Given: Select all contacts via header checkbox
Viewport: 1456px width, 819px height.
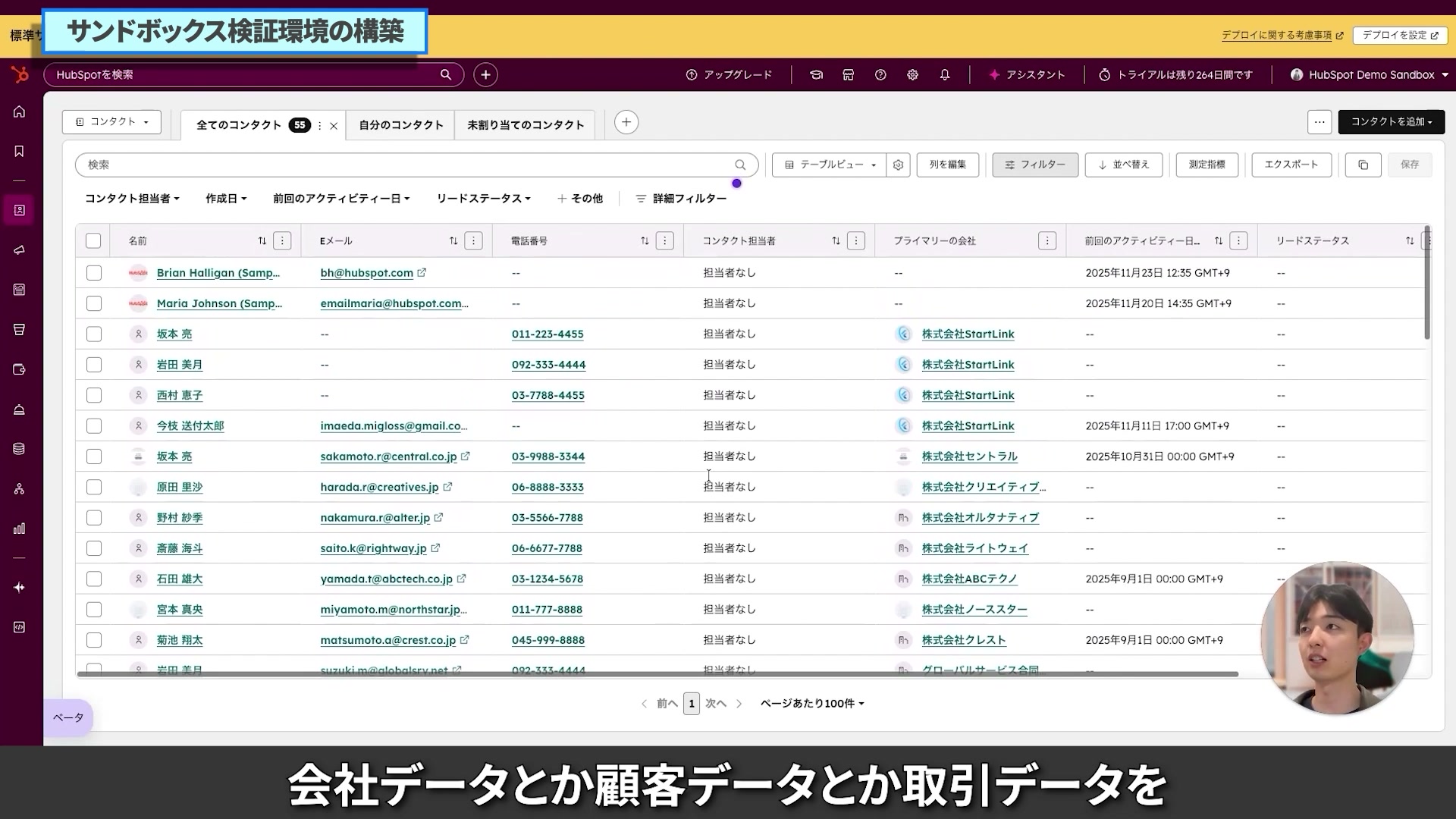Looking at the screenshot, I should click(x=93, y=240).
